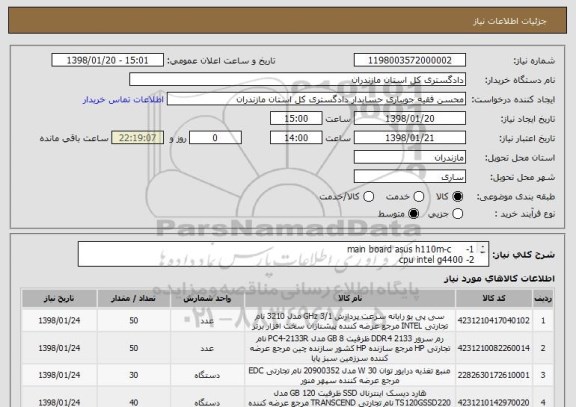
Task: Open the buyer contact information link
Action: click(123, 100)
